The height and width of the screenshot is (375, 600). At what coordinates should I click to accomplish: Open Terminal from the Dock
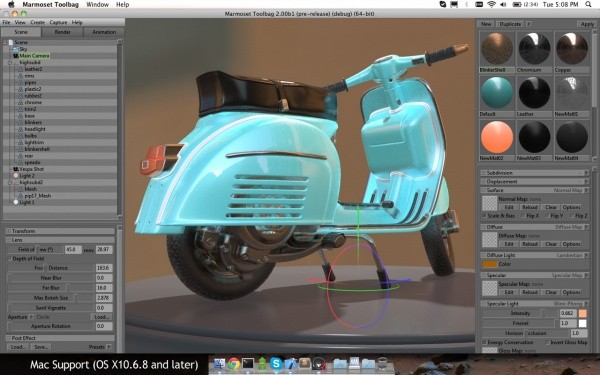click(x=248, y=364)
